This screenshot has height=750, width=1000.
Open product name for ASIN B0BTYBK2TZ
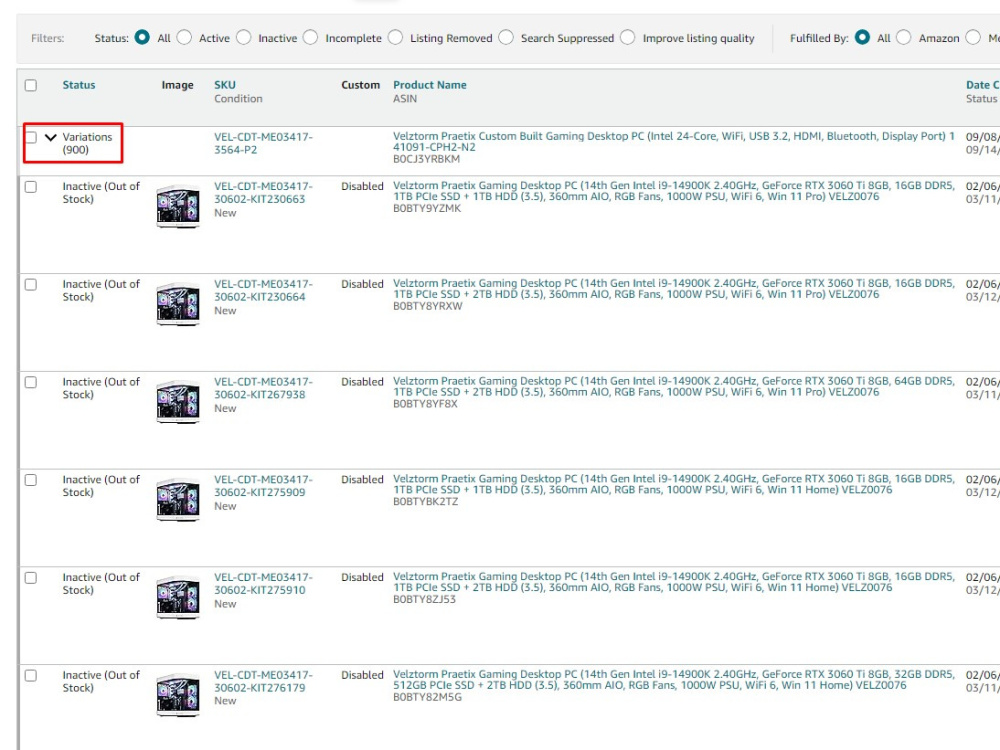(x=673, y=484)
